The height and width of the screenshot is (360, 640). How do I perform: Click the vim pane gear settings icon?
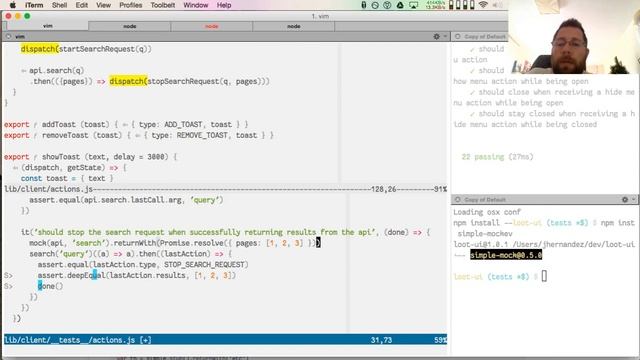(x=436, y=36)
